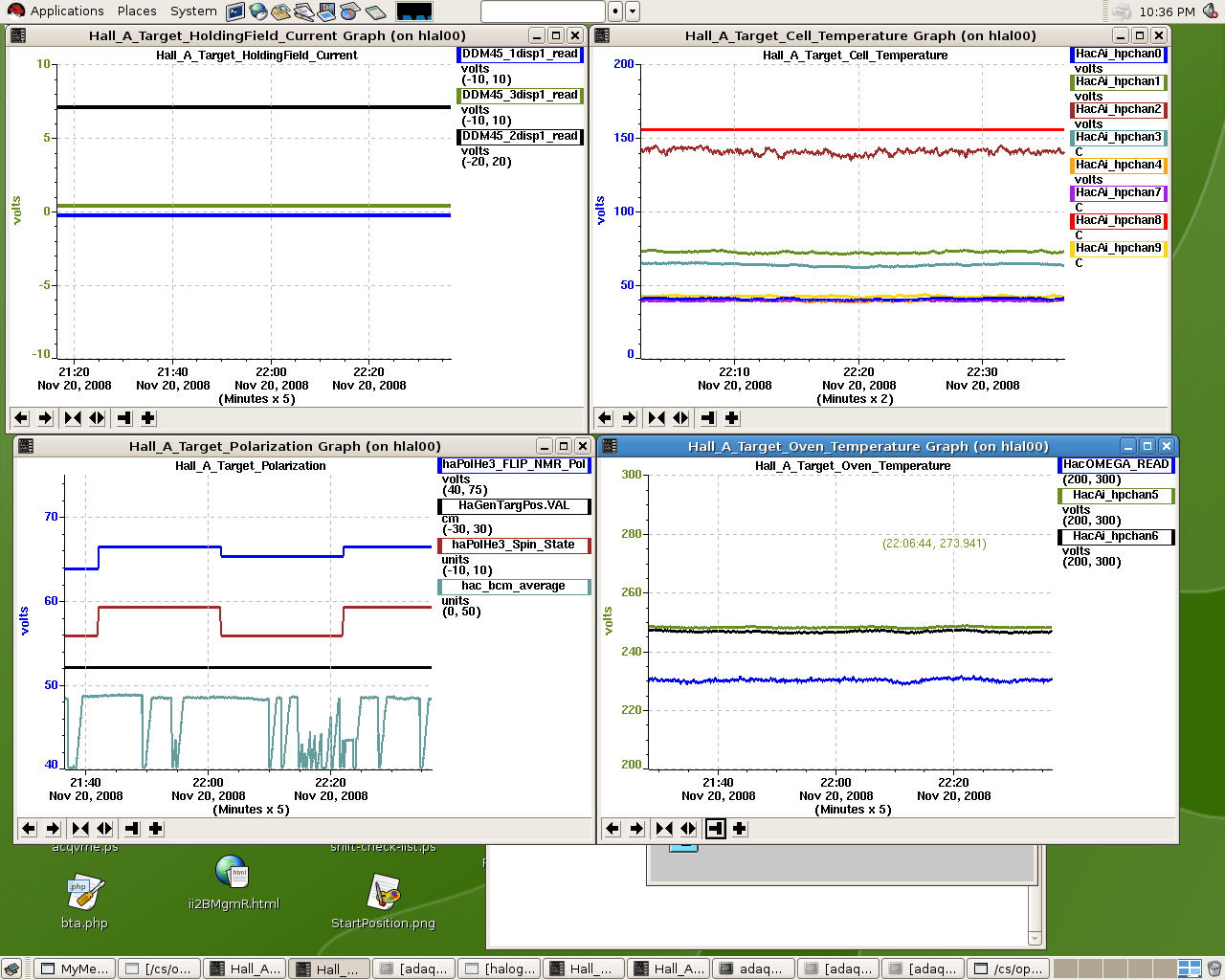Zoom in time axis of HoldingField_Current graph

coord(73,418)
